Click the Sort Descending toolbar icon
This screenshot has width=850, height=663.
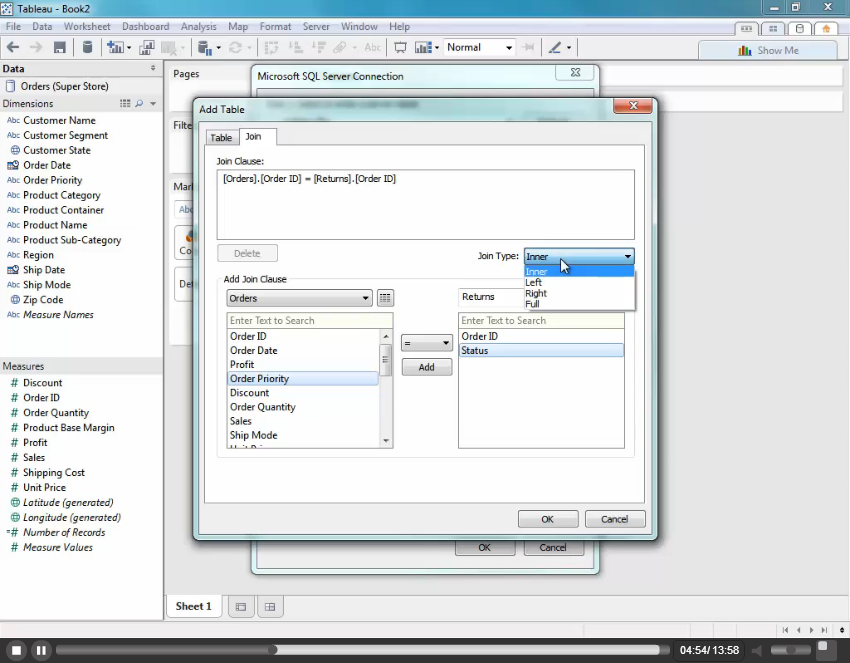[x=318, y=48]
